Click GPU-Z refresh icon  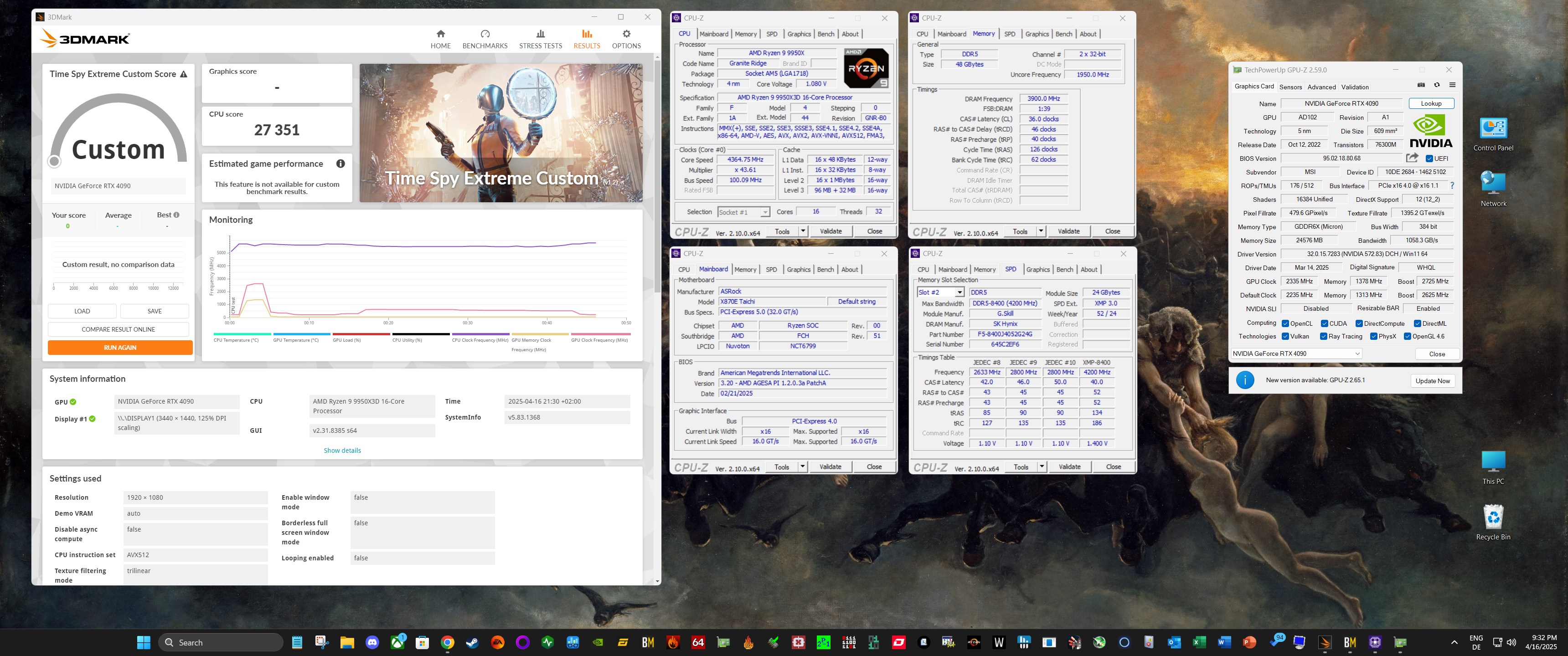point(1437,85)
